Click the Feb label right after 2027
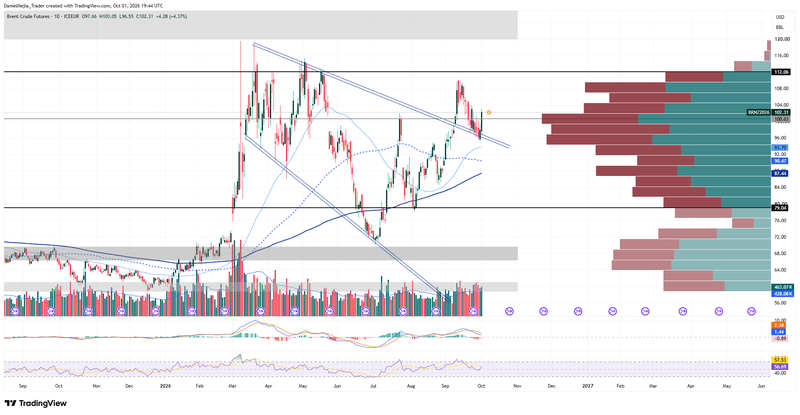 [x=620, y=386]
